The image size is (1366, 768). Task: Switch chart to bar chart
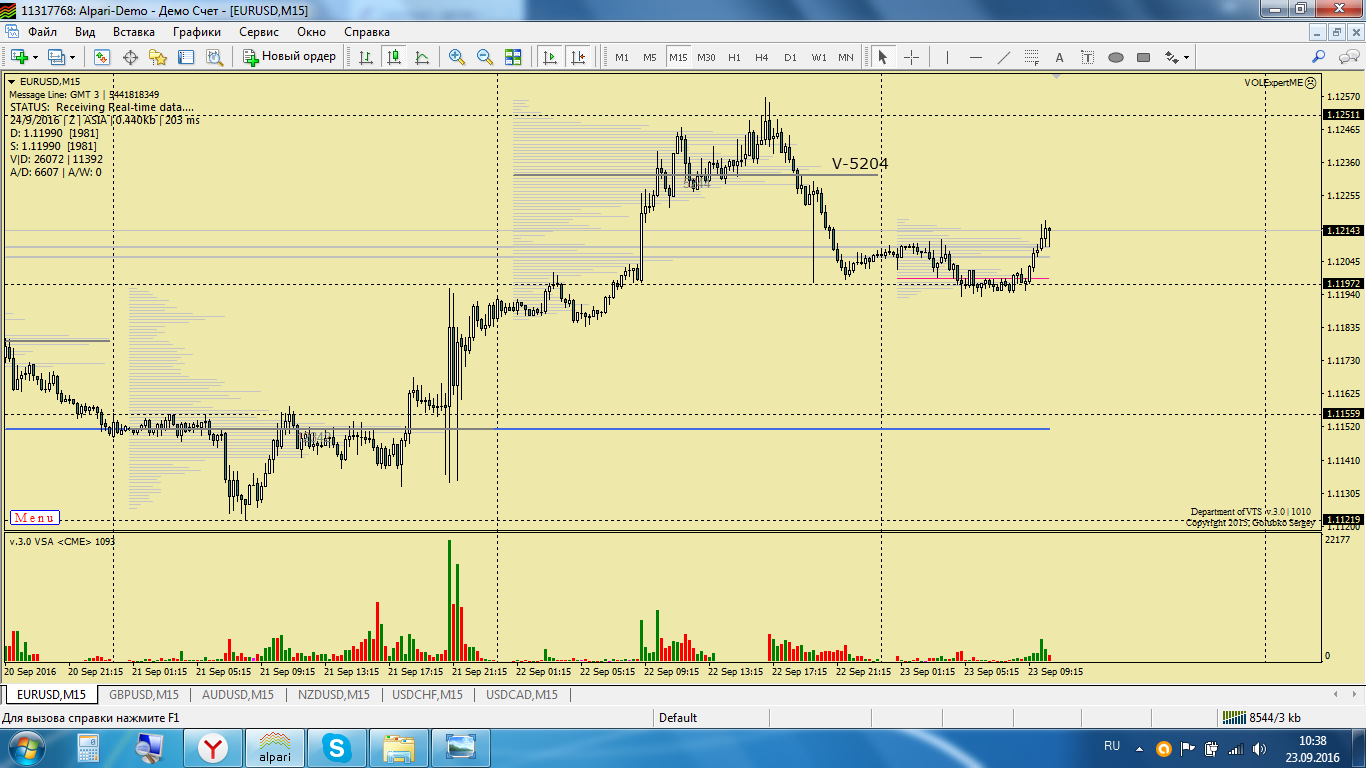[x=366, y=57]
